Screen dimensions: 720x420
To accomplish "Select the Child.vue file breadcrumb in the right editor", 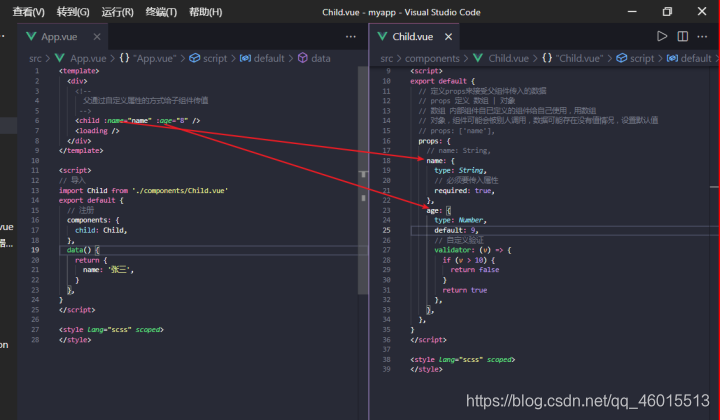I will pos(508,58).
